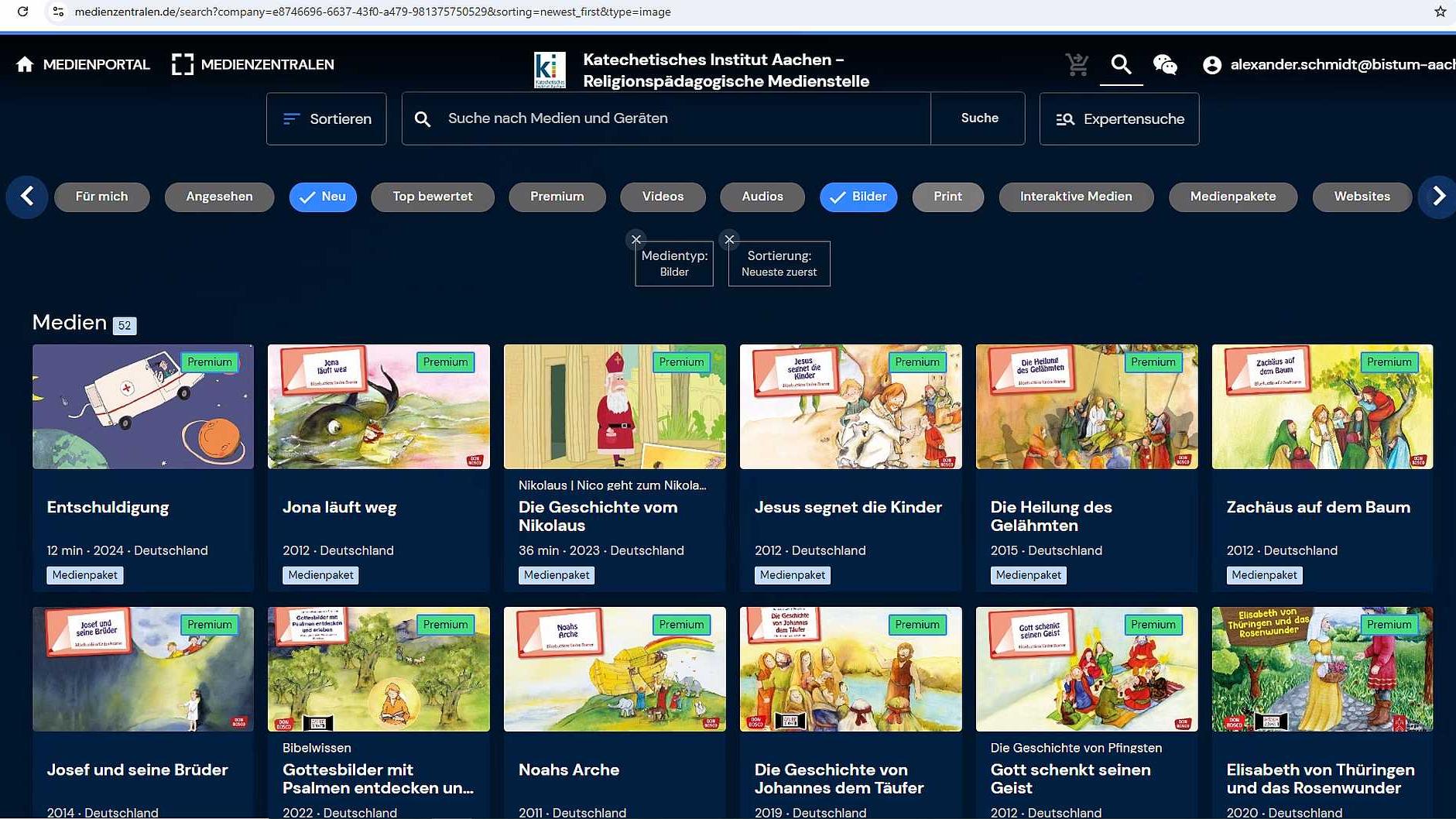Open Die Geschichte von Johannes dem Täufer title

tap(839, 779)
